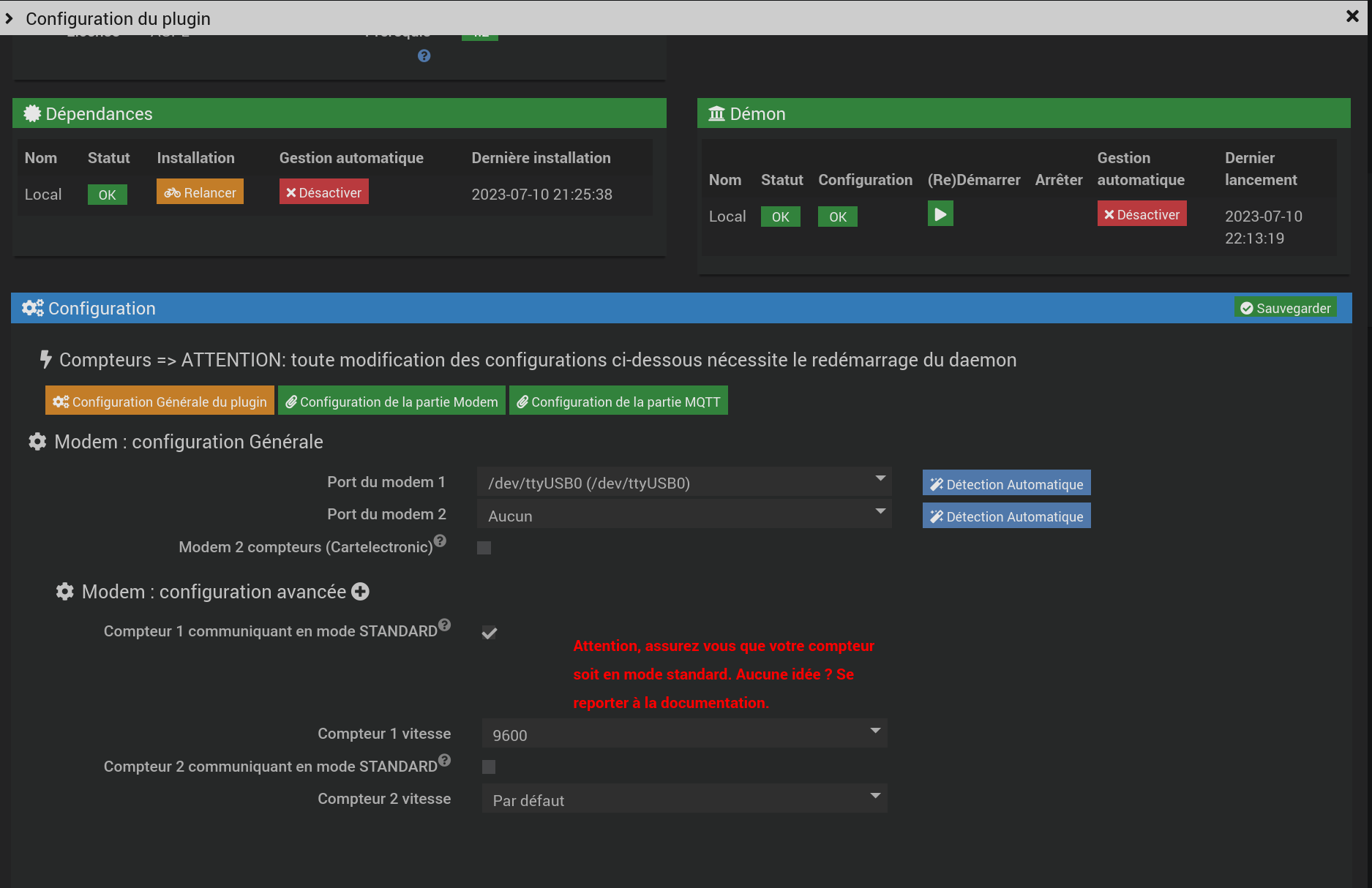Screen dimensions: 1372x888
Task: Click the blue question mark help icon at top
Action: pos(424,56)
